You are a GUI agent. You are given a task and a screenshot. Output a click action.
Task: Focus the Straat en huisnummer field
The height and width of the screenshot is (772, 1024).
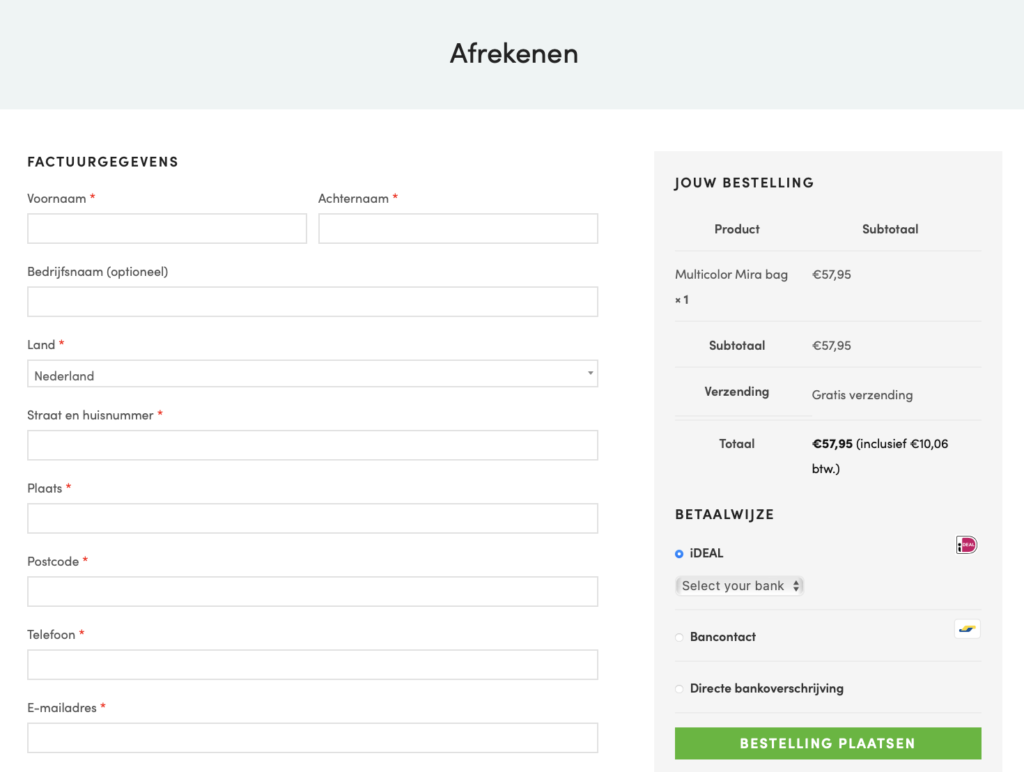pyautogui.click(x=312, y=445)
